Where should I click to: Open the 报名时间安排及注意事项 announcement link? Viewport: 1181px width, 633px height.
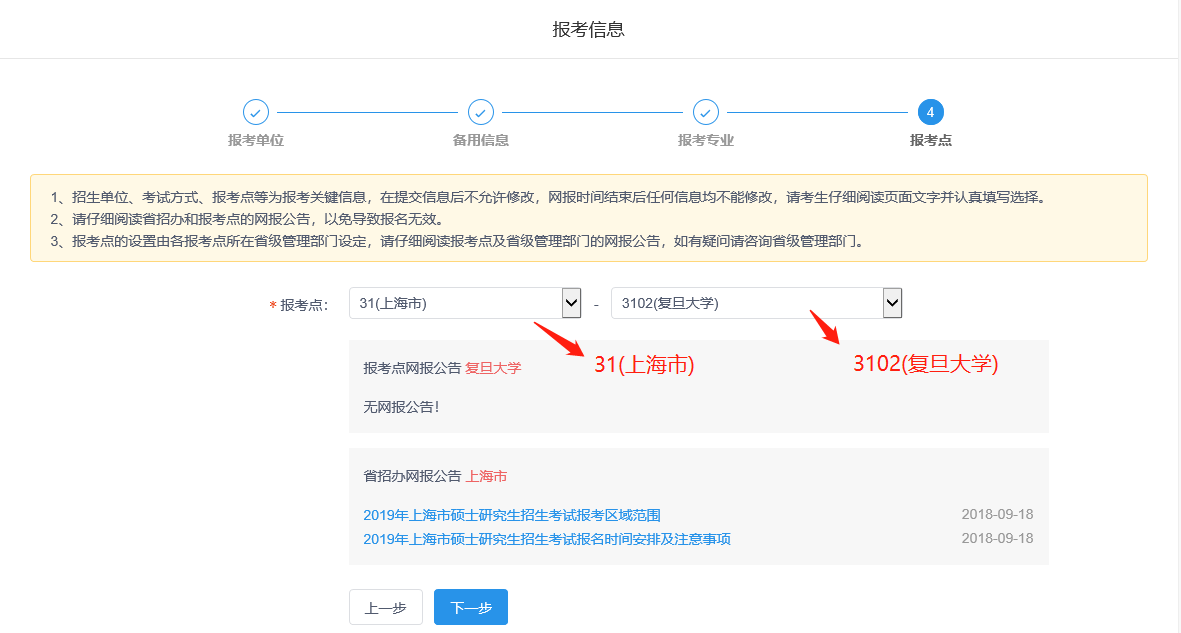pyautogui.click(x=547, y=539)
